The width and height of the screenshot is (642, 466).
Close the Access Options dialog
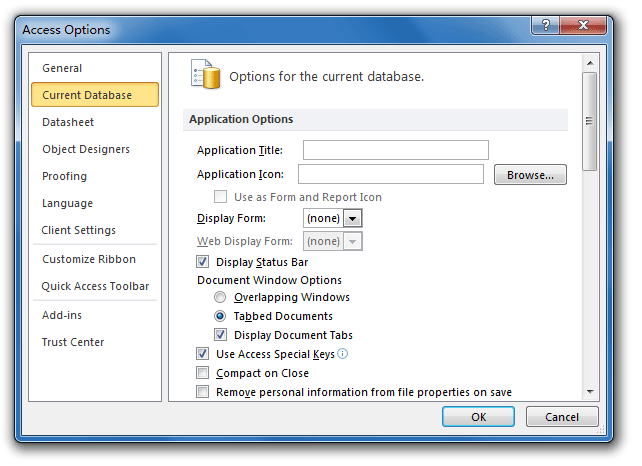click(583, 25)
